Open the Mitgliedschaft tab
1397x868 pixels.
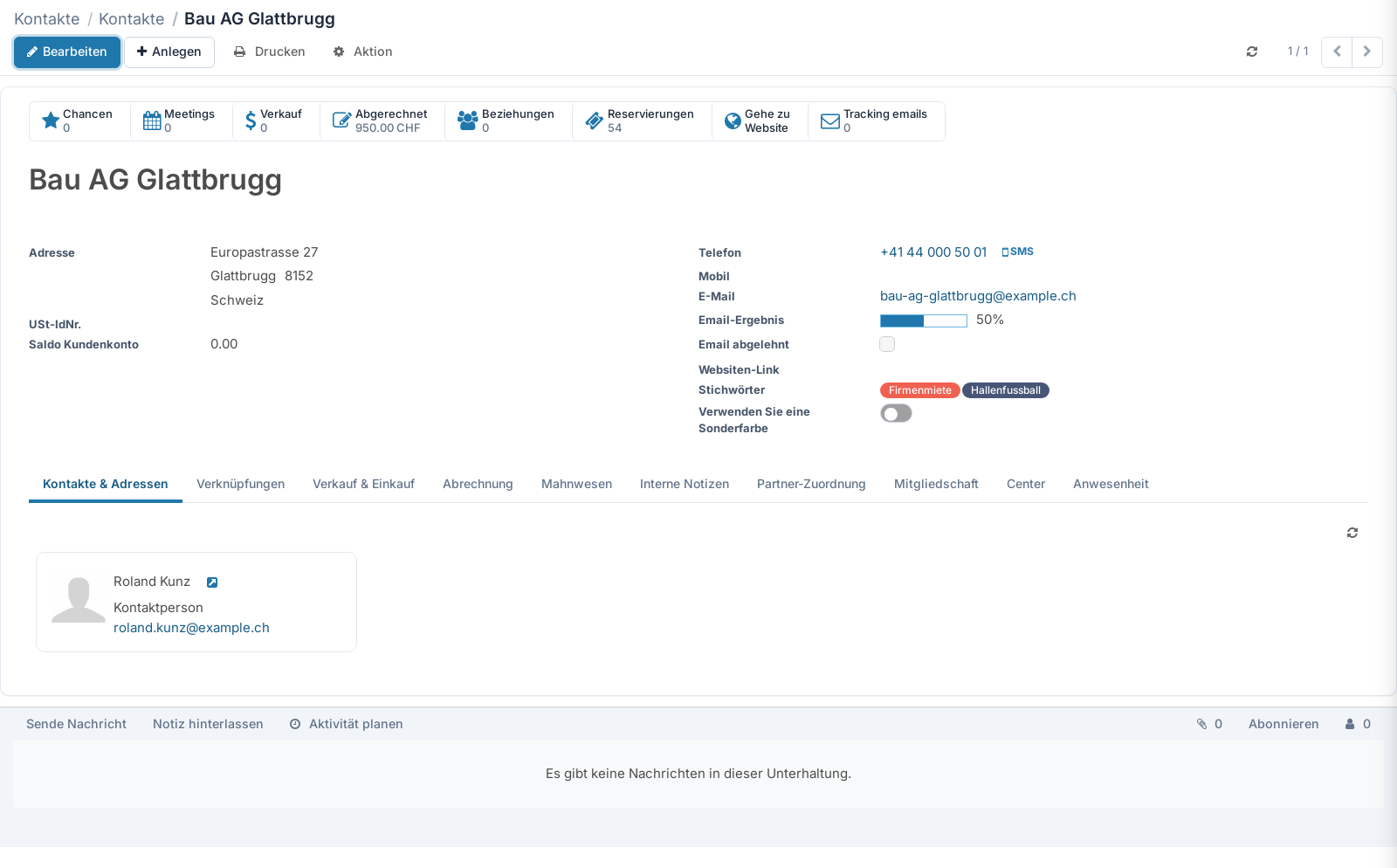coord(936,484)
